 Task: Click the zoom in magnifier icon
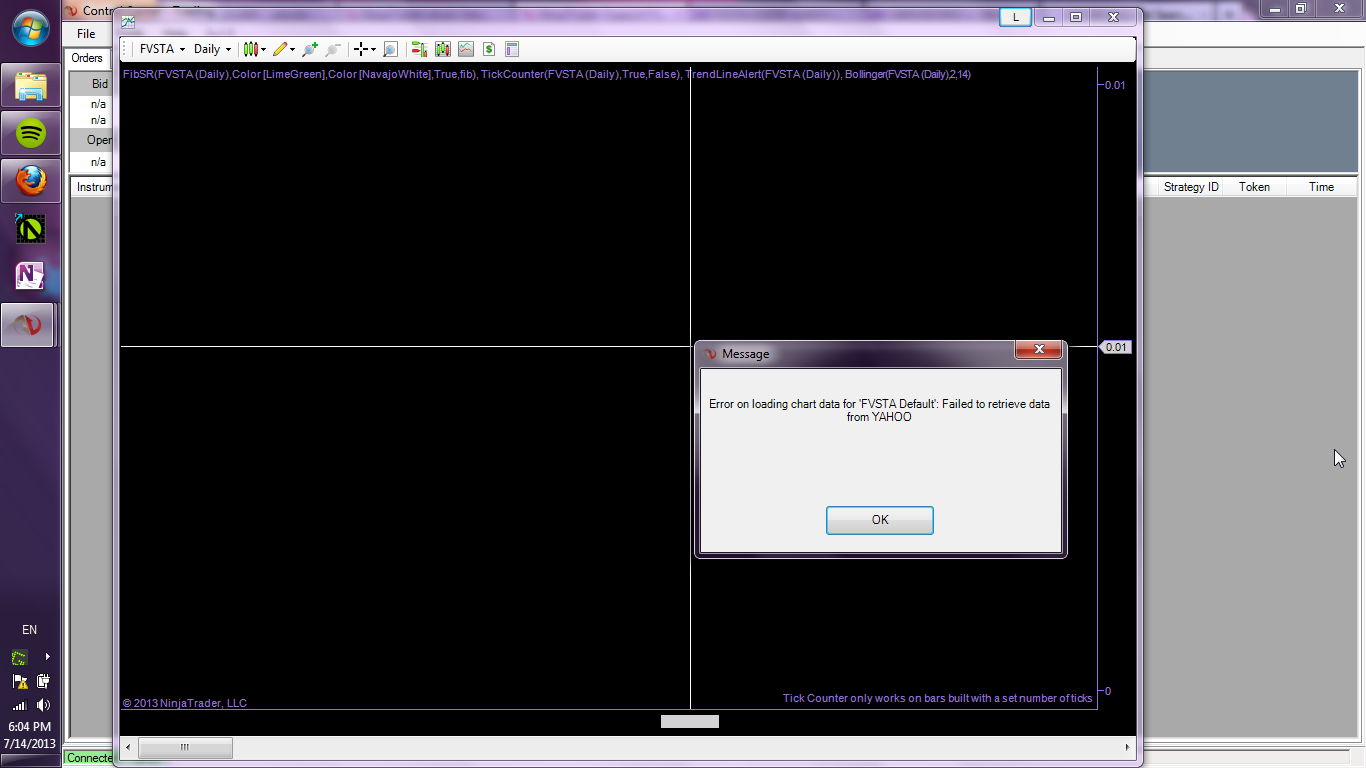point(310,49)
